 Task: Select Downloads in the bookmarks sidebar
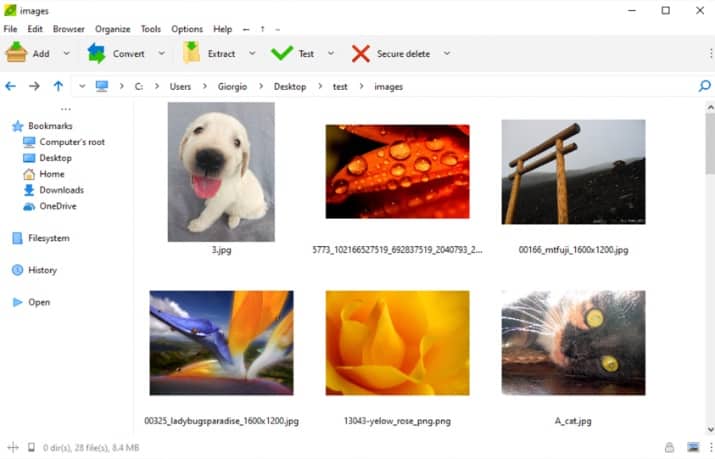pyautogui.click(x=61, y=190)
